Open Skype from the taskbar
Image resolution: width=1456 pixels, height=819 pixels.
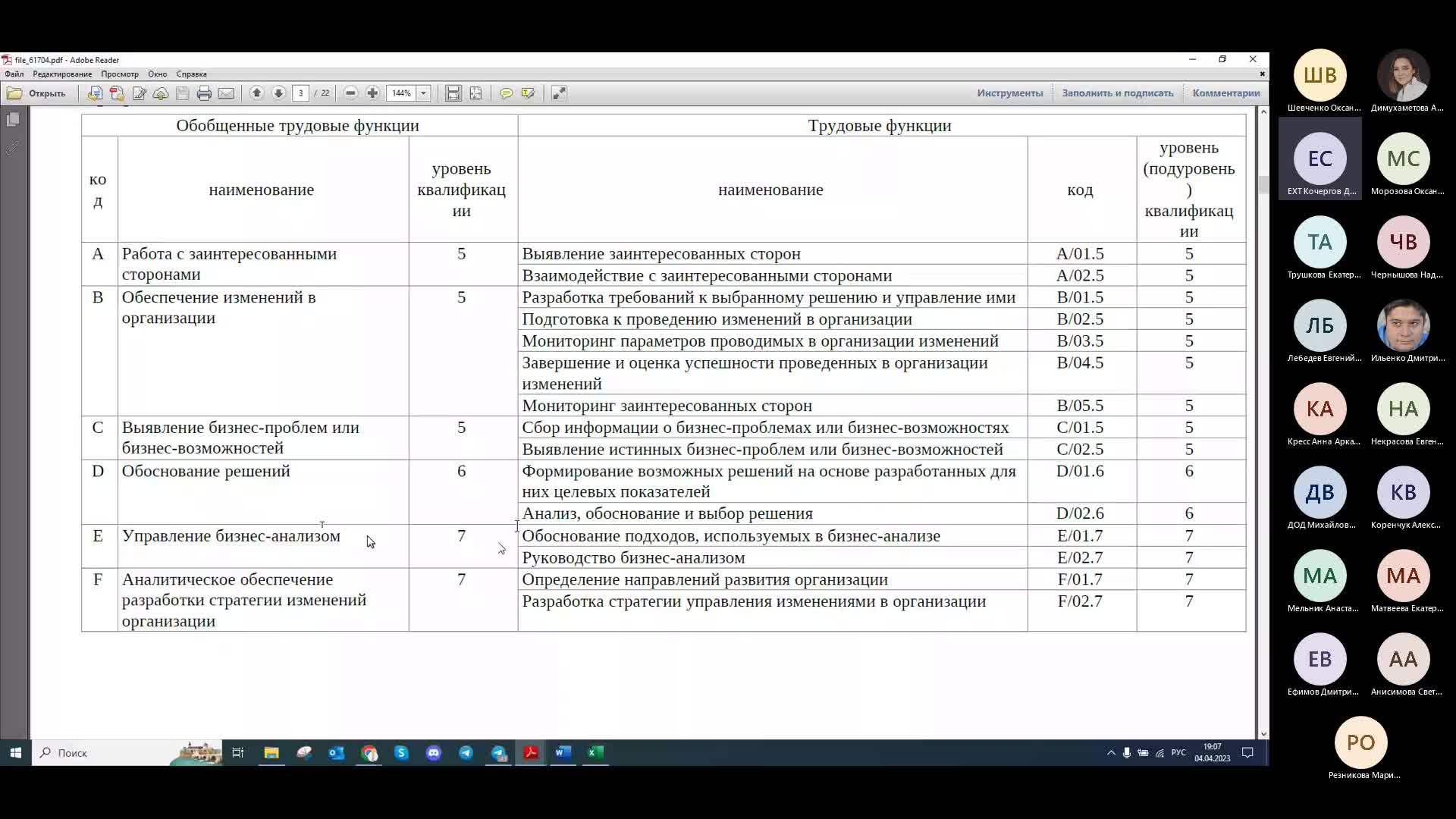[x=401, y=753]
